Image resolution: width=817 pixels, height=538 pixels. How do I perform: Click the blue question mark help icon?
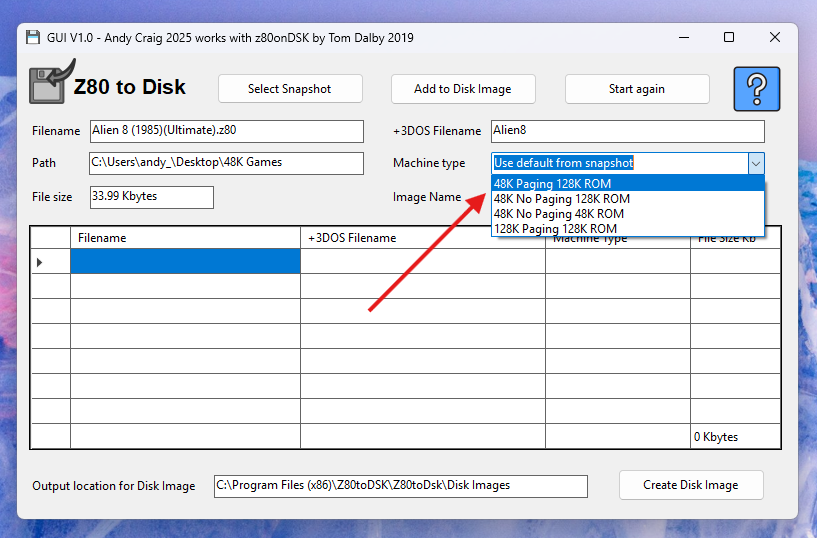(x=756, y=89)
